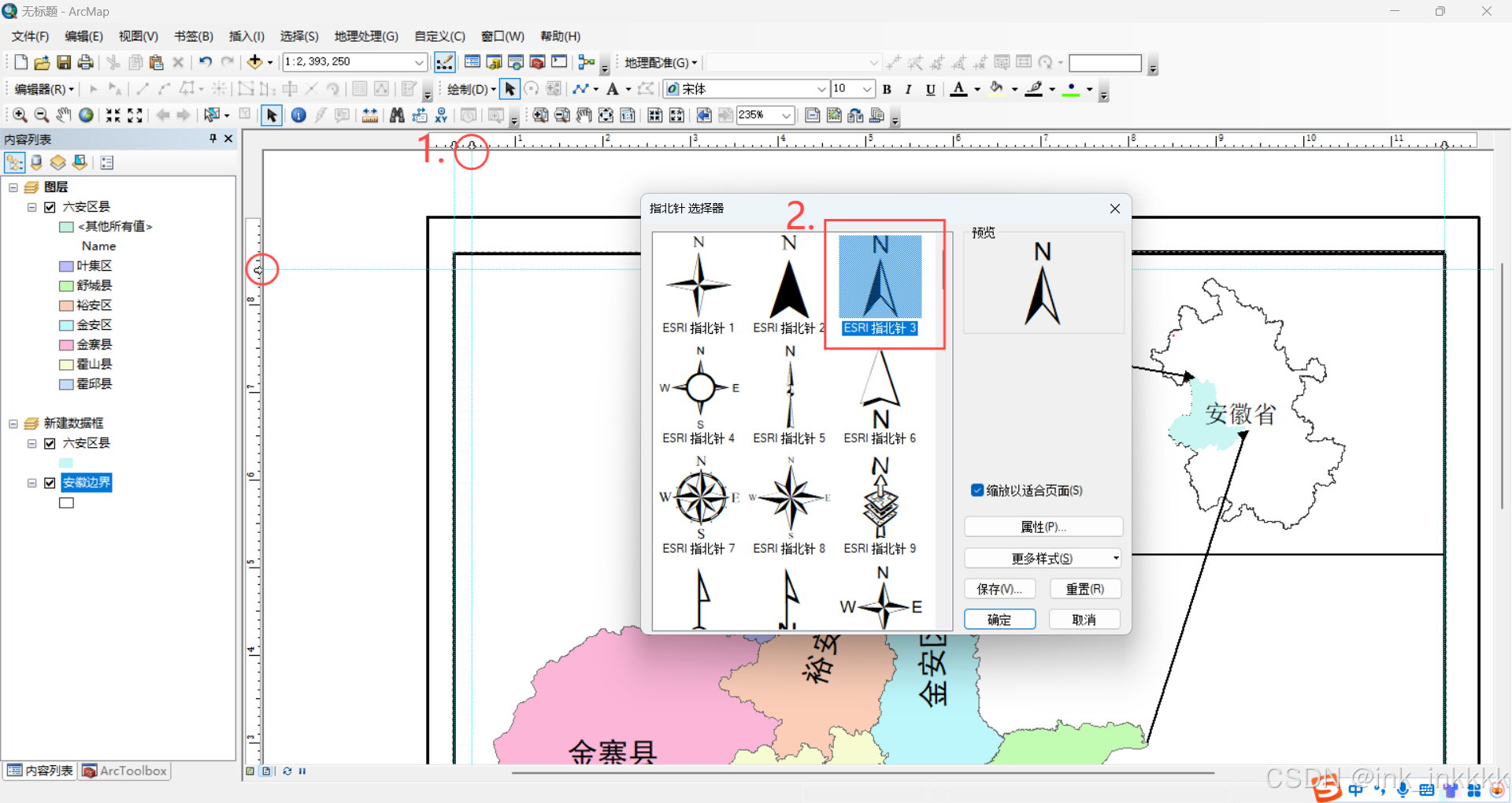Click the New document icon
This screenshot has width=1512, height=803.
[21, 62]
